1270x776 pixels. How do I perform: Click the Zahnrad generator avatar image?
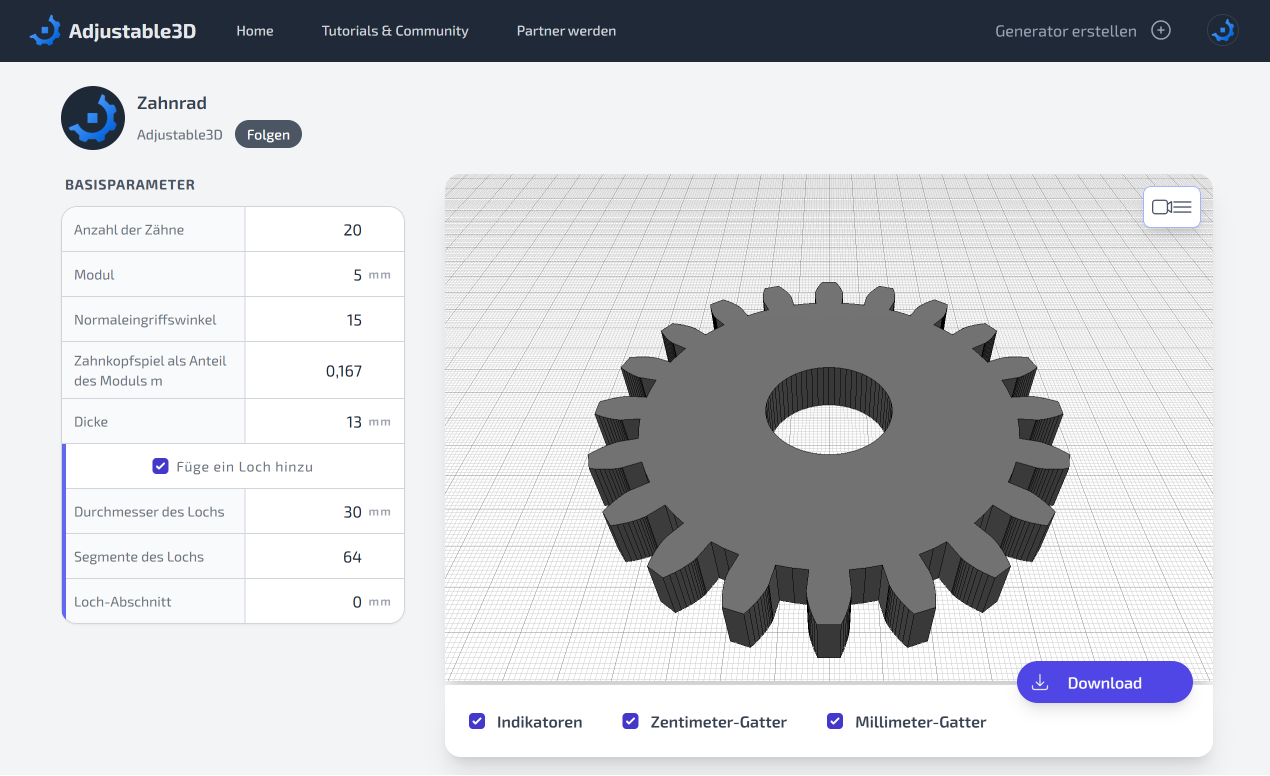click(93, 118)
